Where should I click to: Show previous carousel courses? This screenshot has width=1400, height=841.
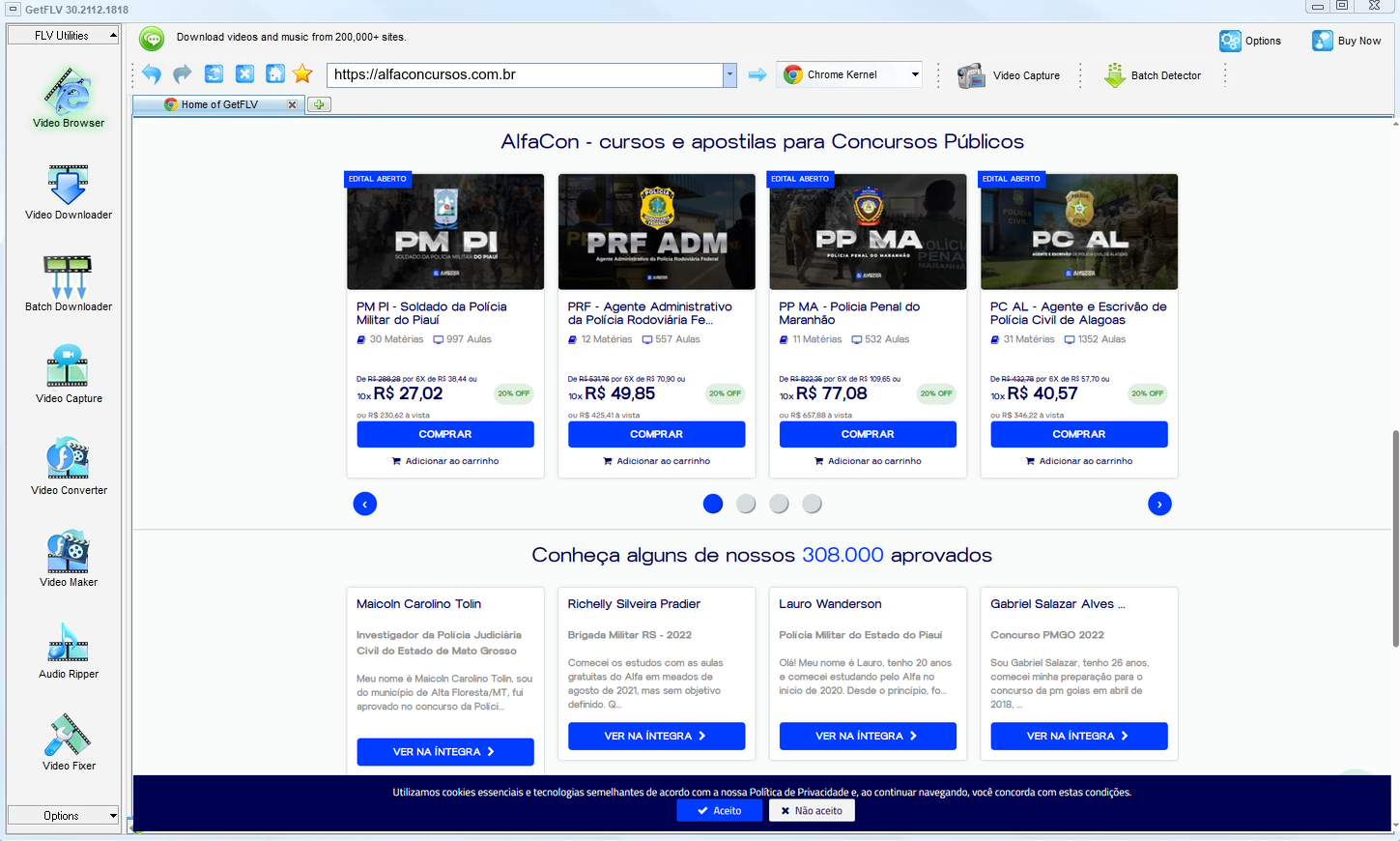point(365,504)
